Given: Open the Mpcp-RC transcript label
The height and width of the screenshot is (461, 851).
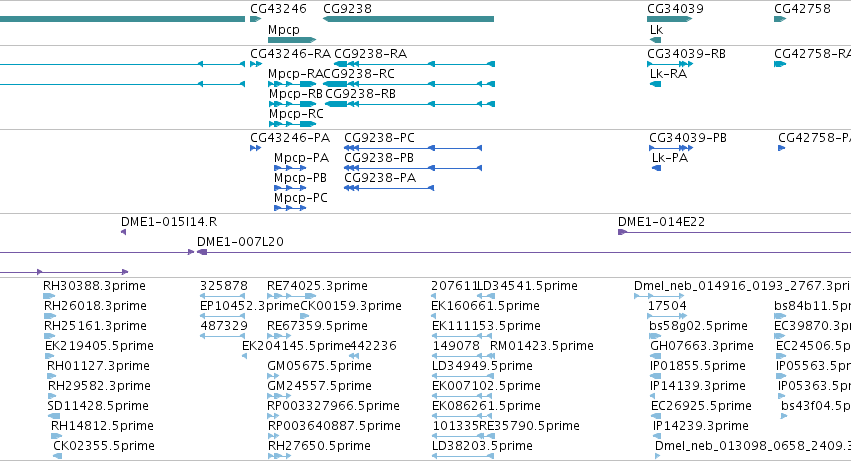Looking at the screenshot, I should point(296,114).
